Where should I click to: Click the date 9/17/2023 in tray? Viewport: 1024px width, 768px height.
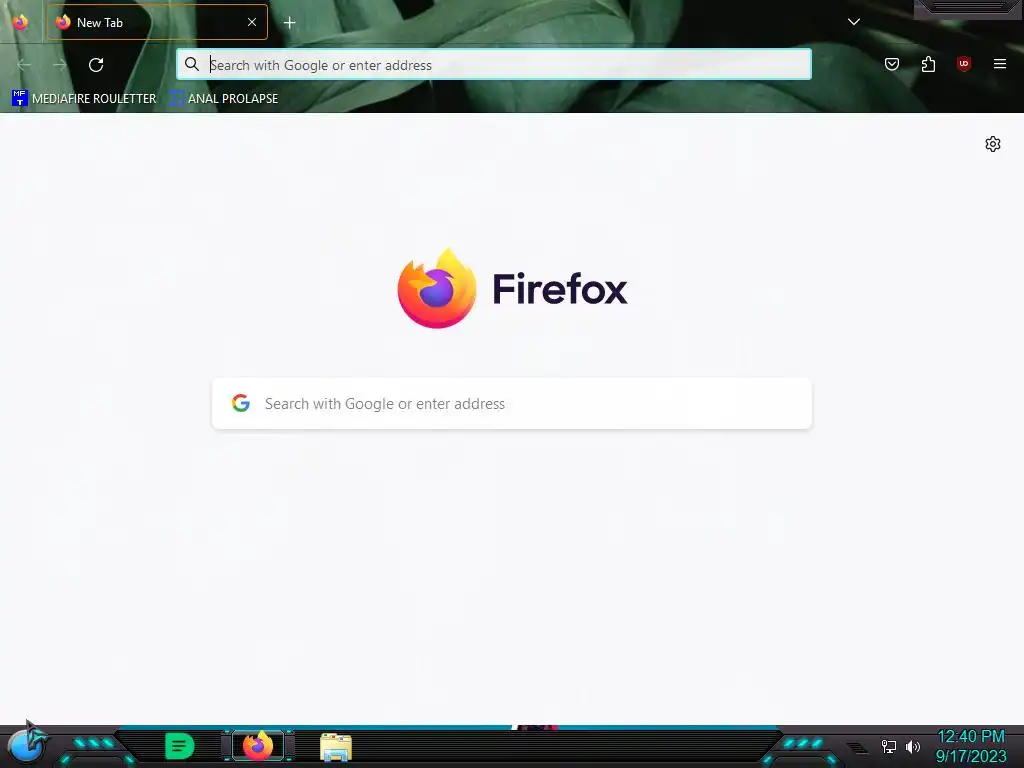click(x=971, y=756)
